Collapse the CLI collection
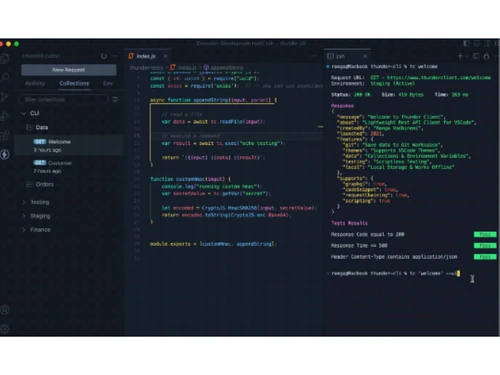 24,113
